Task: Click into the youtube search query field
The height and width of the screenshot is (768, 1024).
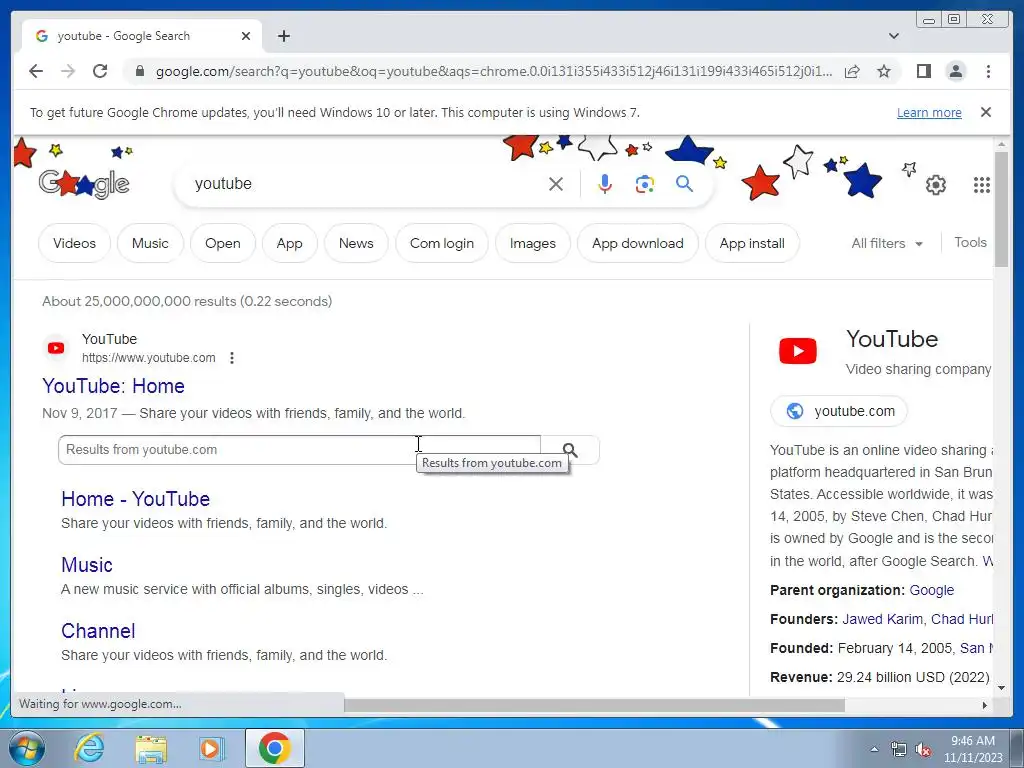Action: coord(366,184)
